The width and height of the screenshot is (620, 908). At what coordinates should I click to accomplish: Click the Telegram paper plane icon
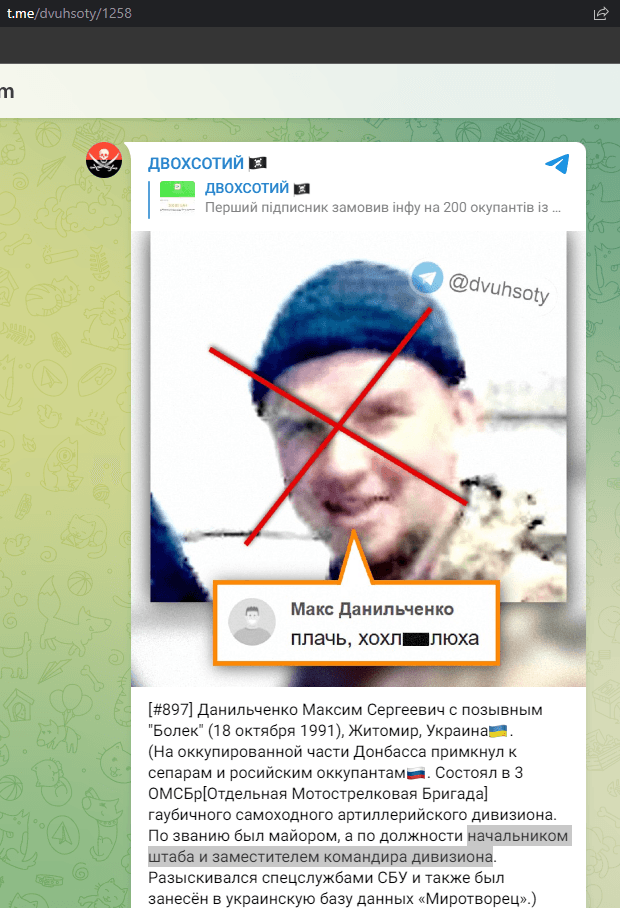pyautogui.click(x=557, y=164)
